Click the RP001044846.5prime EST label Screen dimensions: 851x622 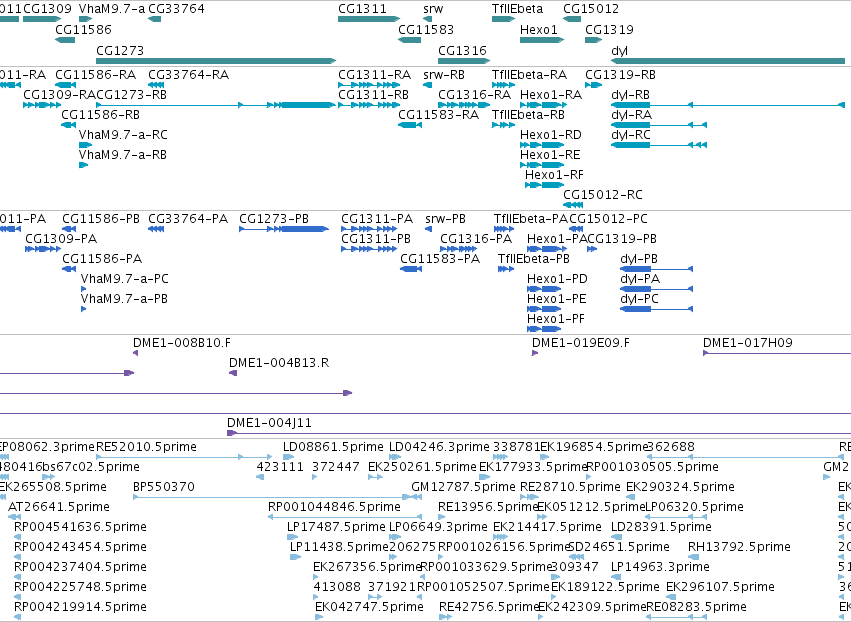click(334, 507)
